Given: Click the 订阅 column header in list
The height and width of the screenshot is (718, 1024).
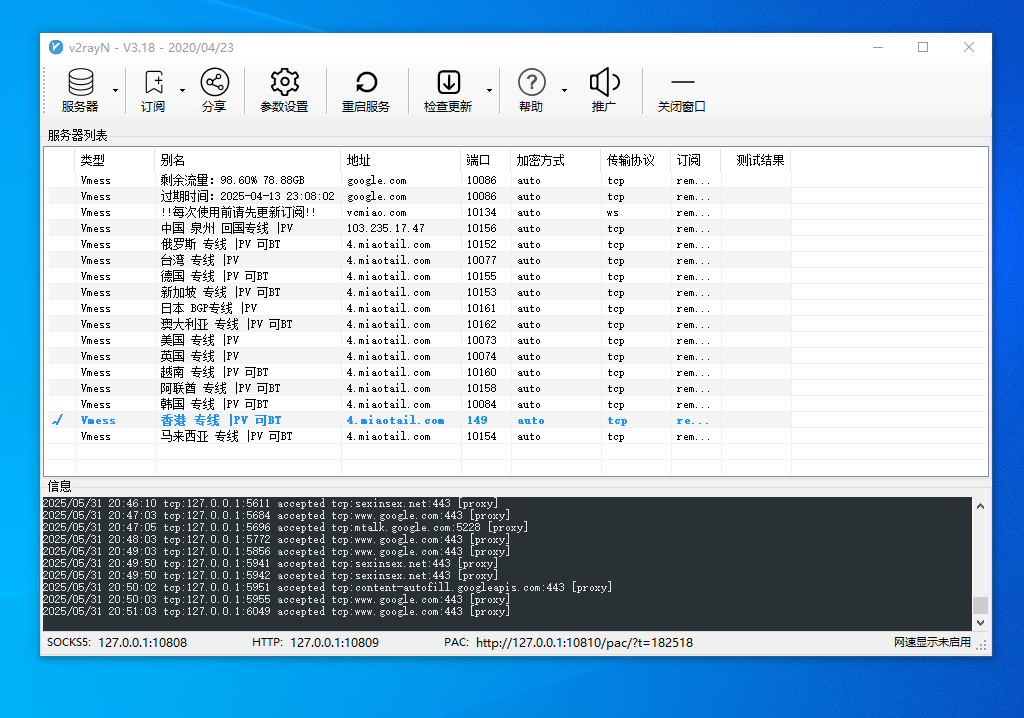Looking at the screenshot, I should [696, 160].
